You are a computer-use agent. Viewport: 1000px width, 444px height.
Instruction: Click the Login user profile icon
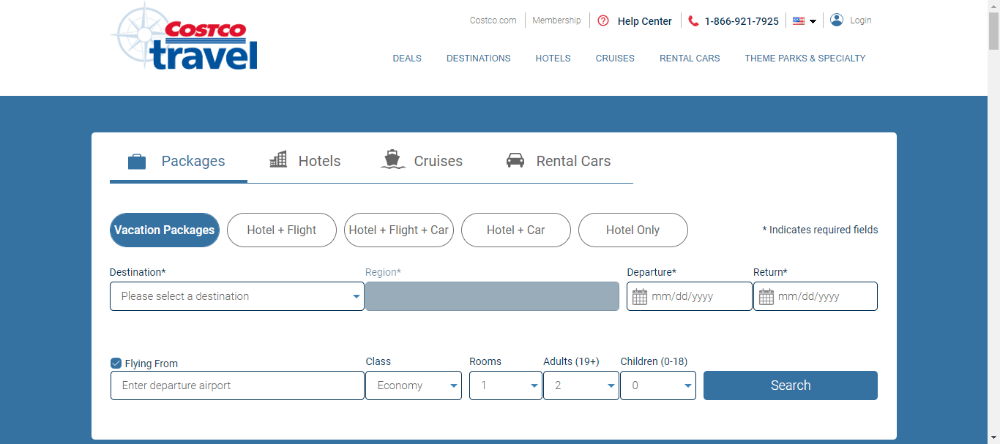(837, 20)
